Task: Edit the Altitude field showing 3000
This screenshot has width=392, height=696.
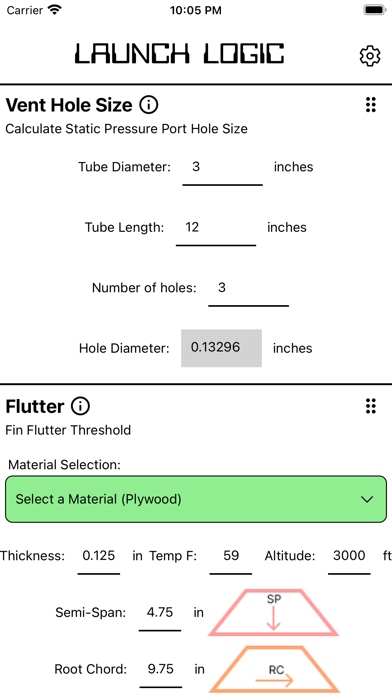Action: coord(349,557)
